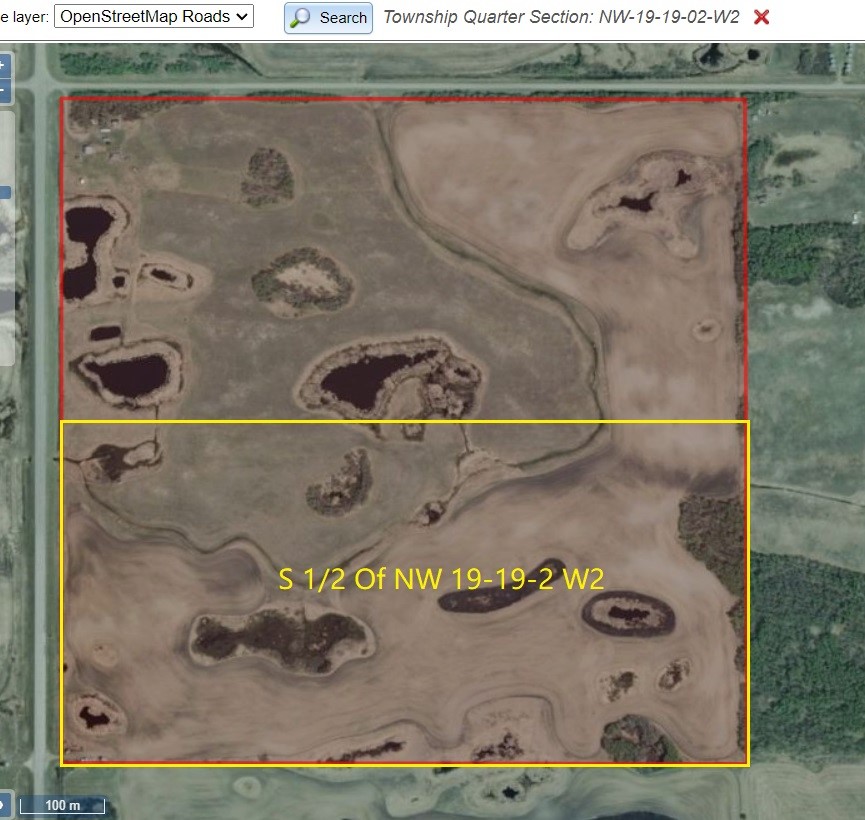Click the zoom slider handle on left edge

coord(5,193)
